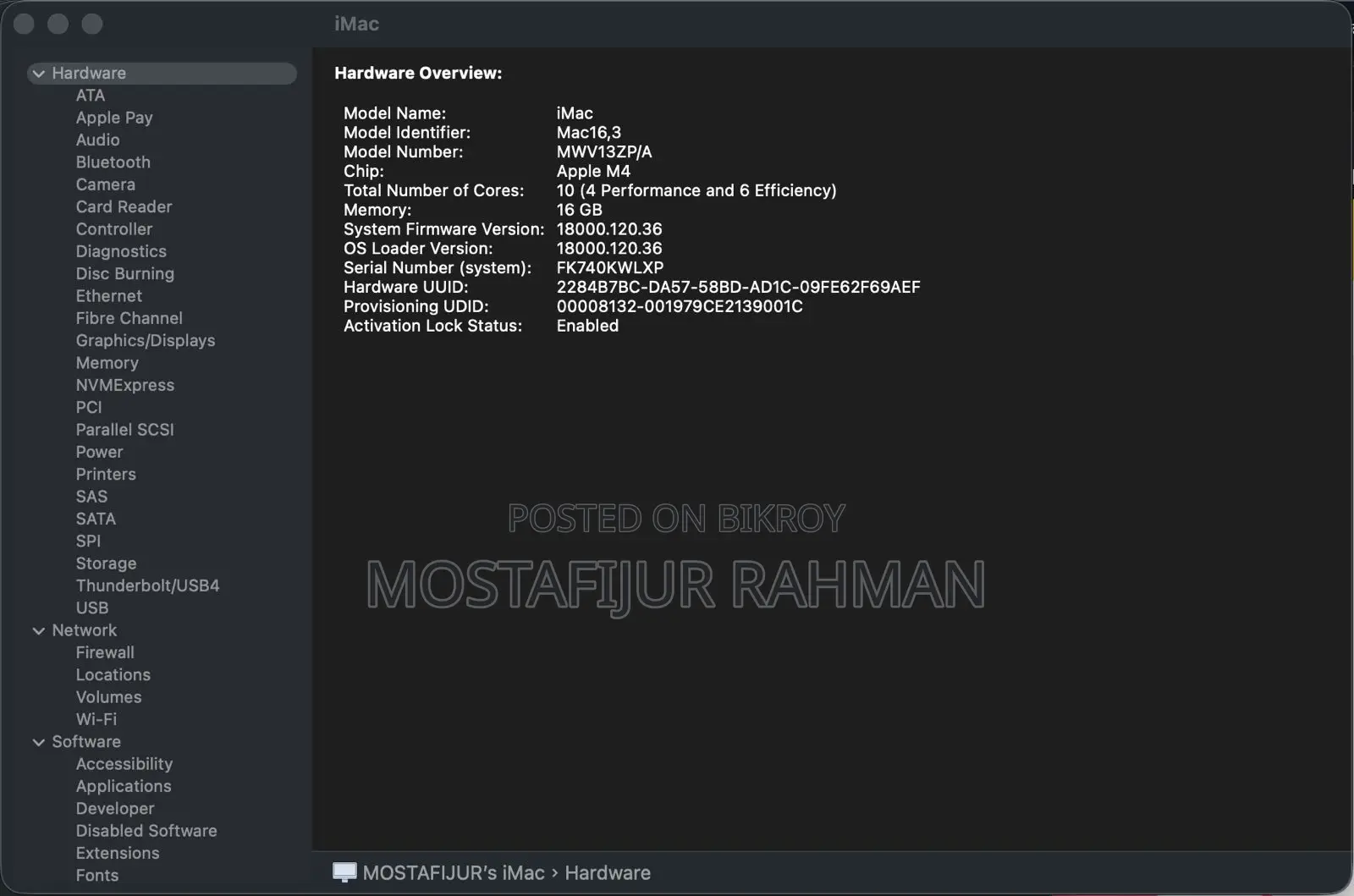1354x896 pixels.
Task: Click the Provisioning UDID value
Action: [x=680, y=307]
